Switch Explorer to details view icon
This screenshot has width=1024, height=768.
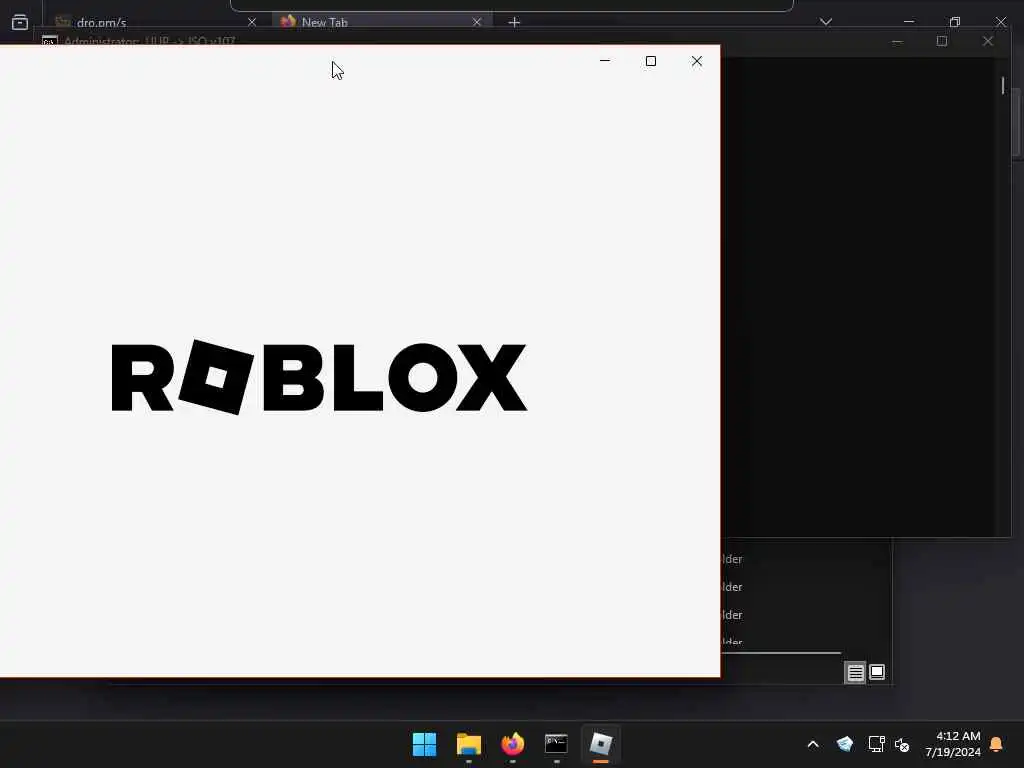pyautogui.click(x=855, y=672)
